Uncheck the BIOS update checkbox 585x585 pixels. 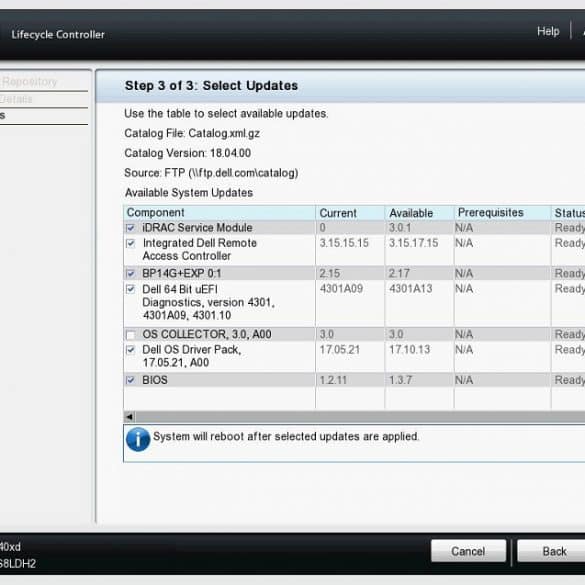point(131,380)
